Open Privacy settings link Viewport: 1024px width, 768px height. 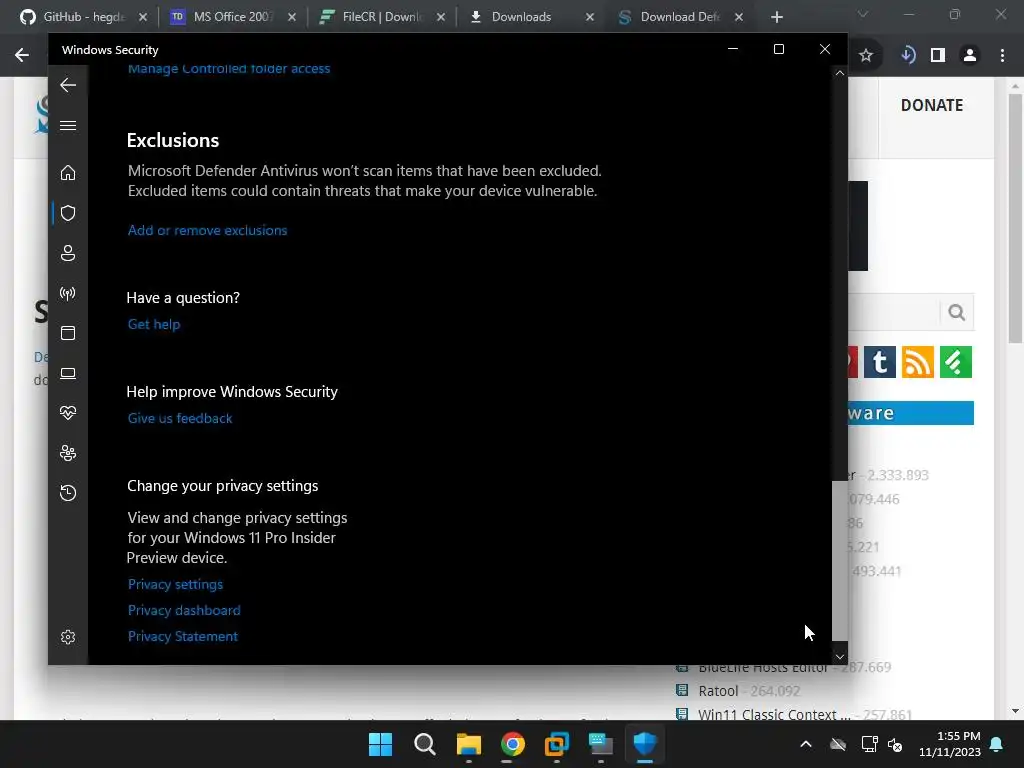pyautogui.click(x=176, y=584)
